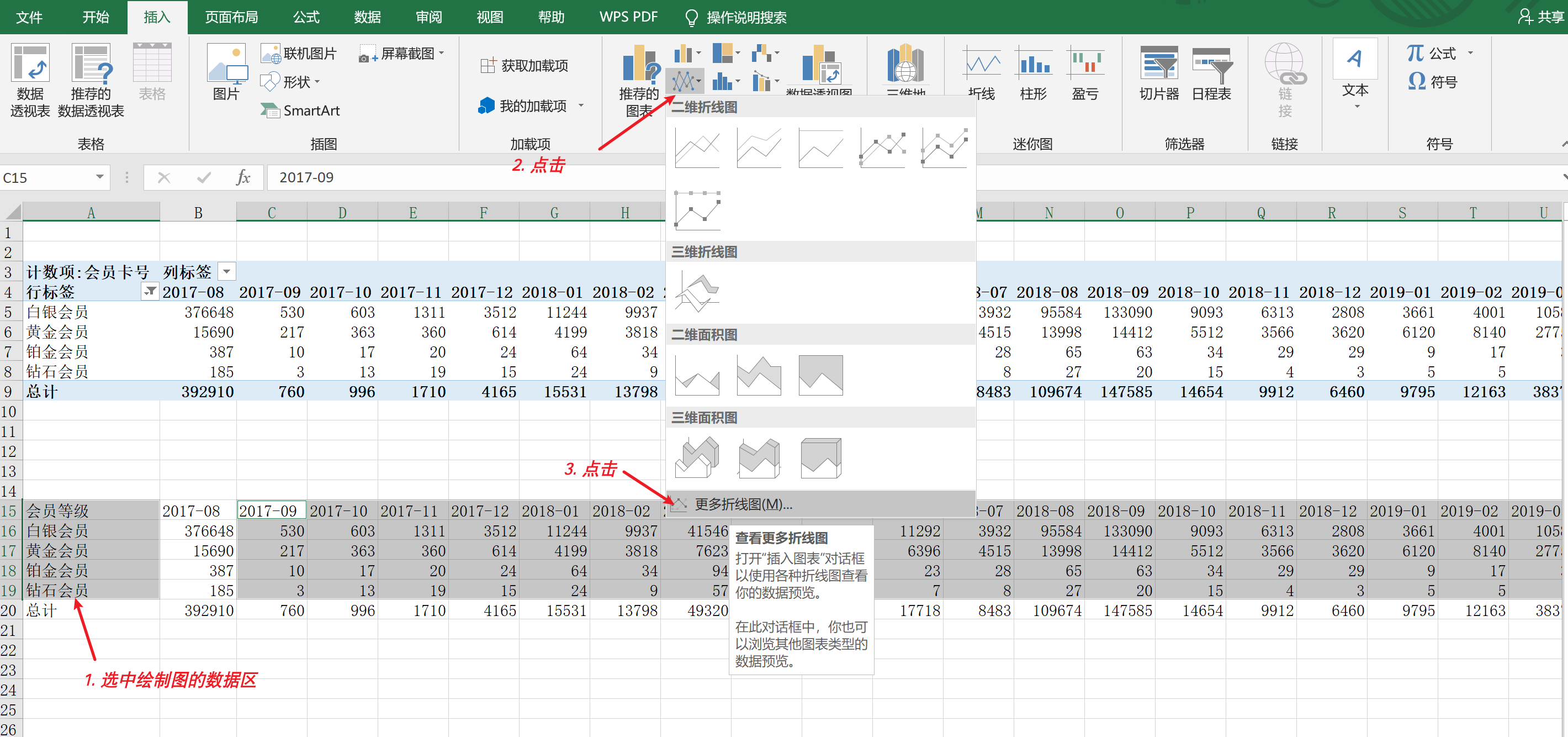The width and height of the screenshot is (1568, 737).
Task: Insert a SmartArt graphic
Action: [300, 110]
